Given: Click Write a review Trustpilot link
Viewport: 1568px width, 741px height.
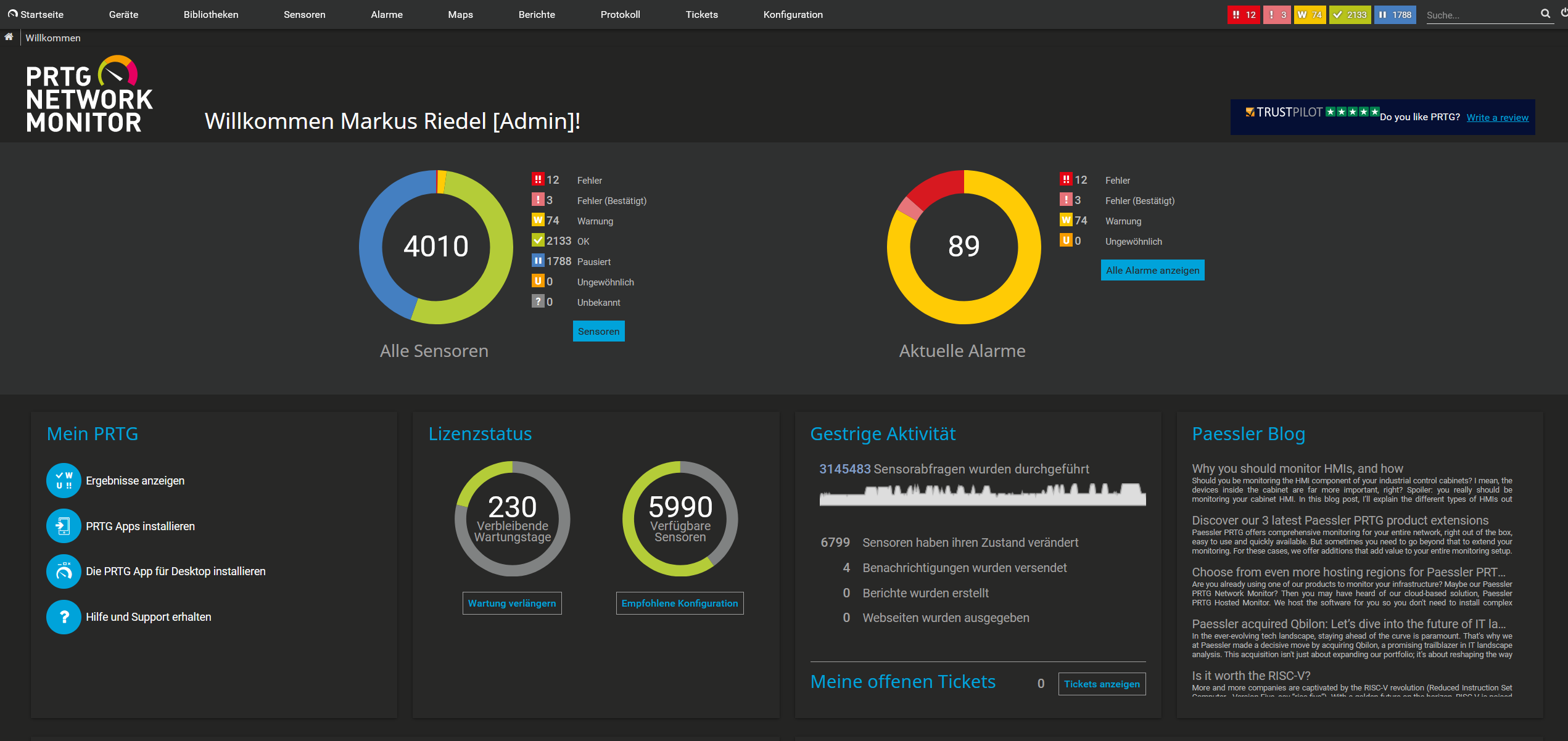Looking at the screenshot, I should (x=1497, y=117).
